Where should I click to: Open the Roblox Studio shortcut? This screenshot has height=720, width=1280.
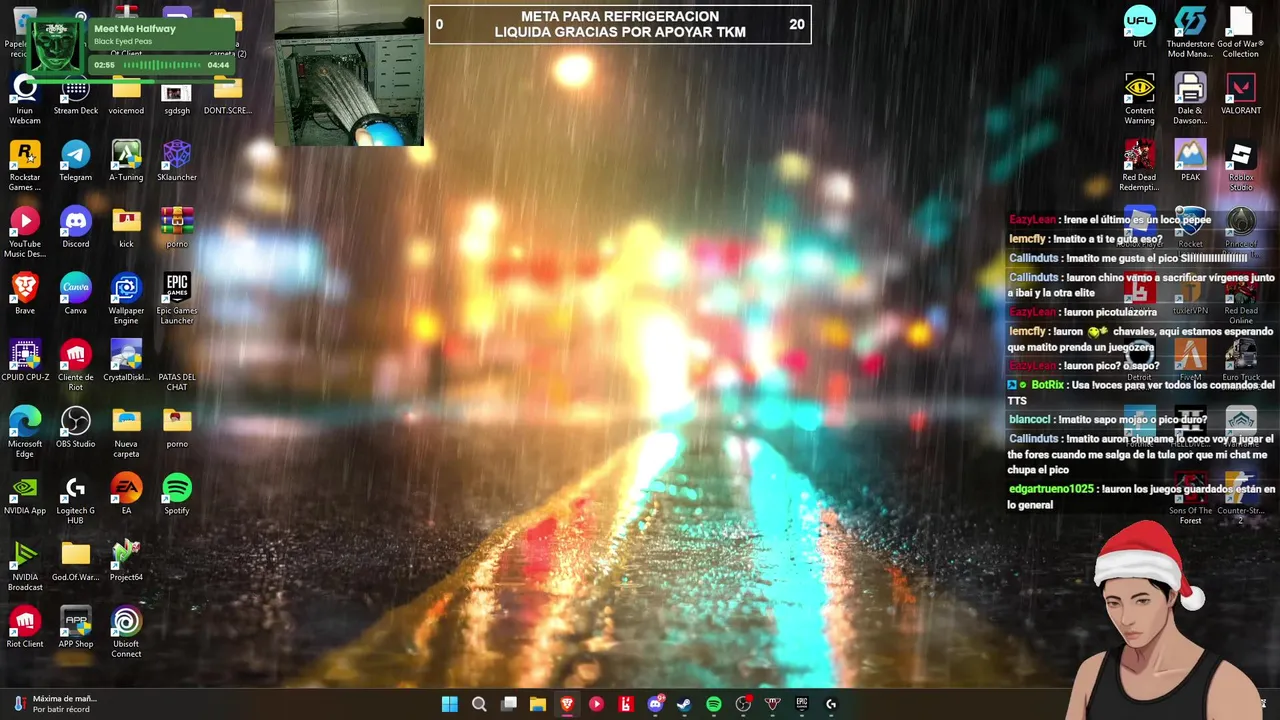coord(1241,166)
